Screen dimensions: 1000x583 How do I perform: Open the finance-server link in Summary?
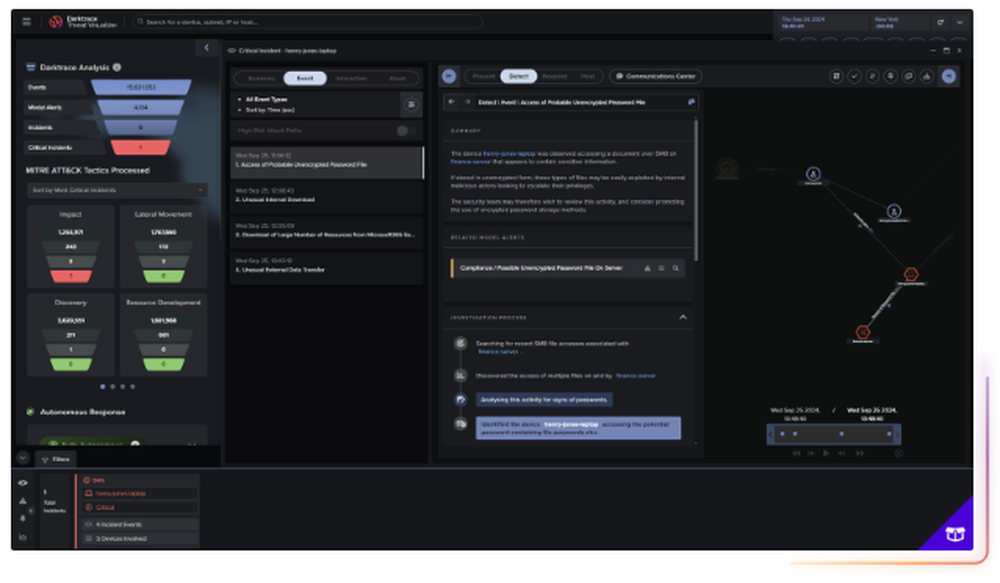[x=470, y=162]
